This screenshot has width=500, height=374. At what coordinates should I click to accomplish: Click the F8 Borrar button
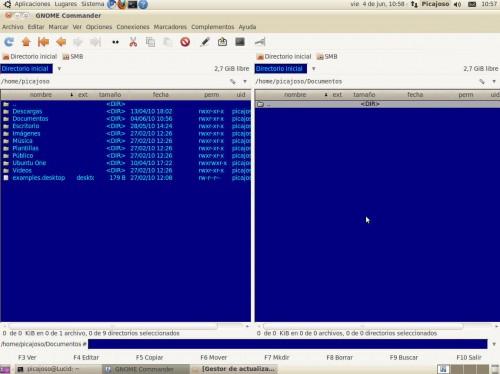pos(339,358)
